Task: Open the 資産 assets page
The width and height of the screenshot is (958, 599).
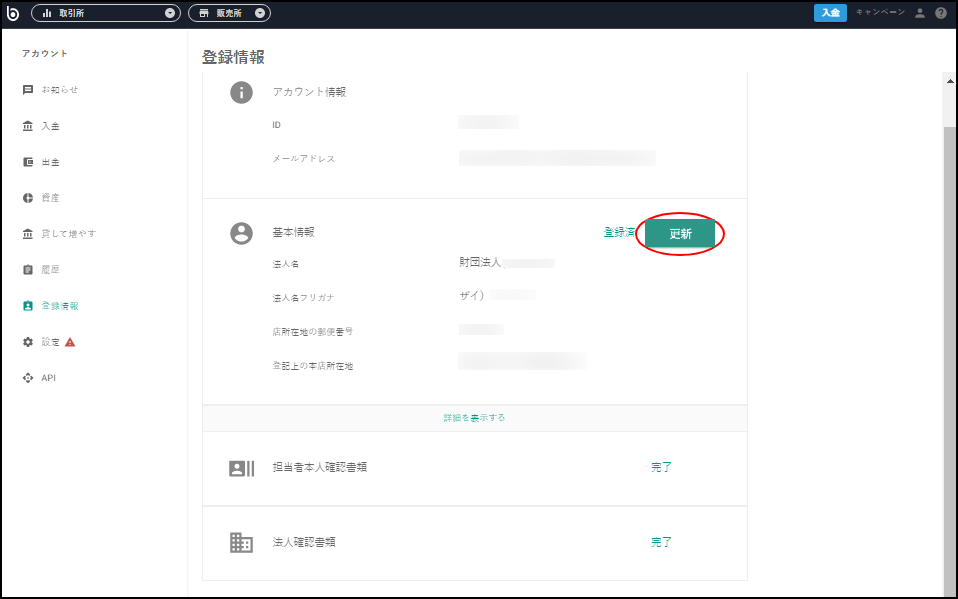Action: click(41, 197)
